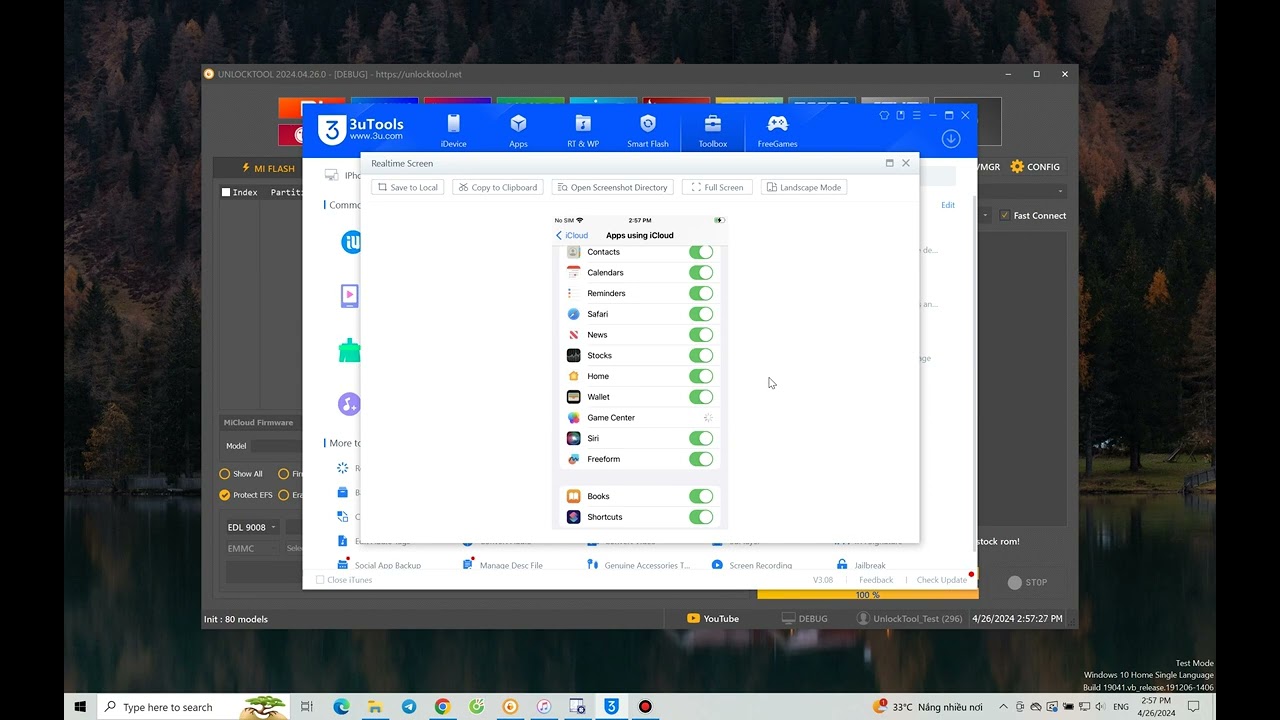Click the taskbar search box
This screenshot has height=720, width=1280.
[x=194, y=706]
